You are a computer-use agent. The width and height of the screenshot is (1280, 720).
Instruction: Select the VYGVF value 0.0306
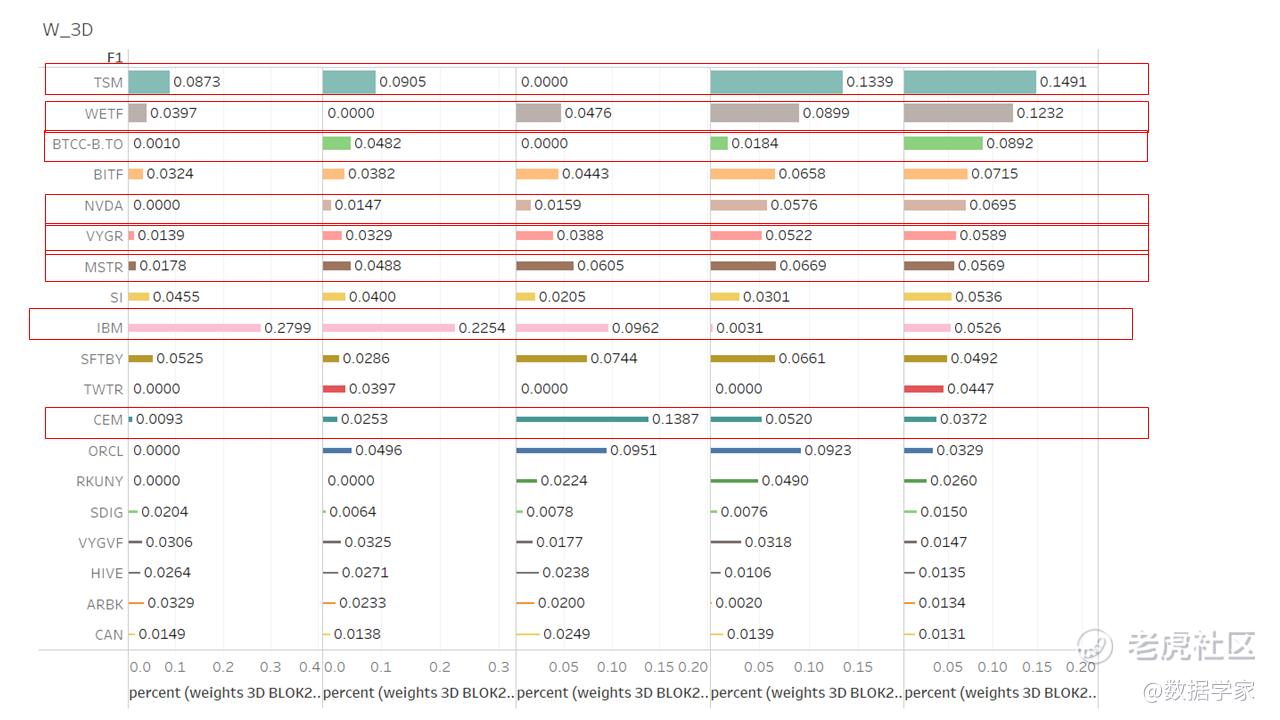pyautogui.click(x=170, y=542)
